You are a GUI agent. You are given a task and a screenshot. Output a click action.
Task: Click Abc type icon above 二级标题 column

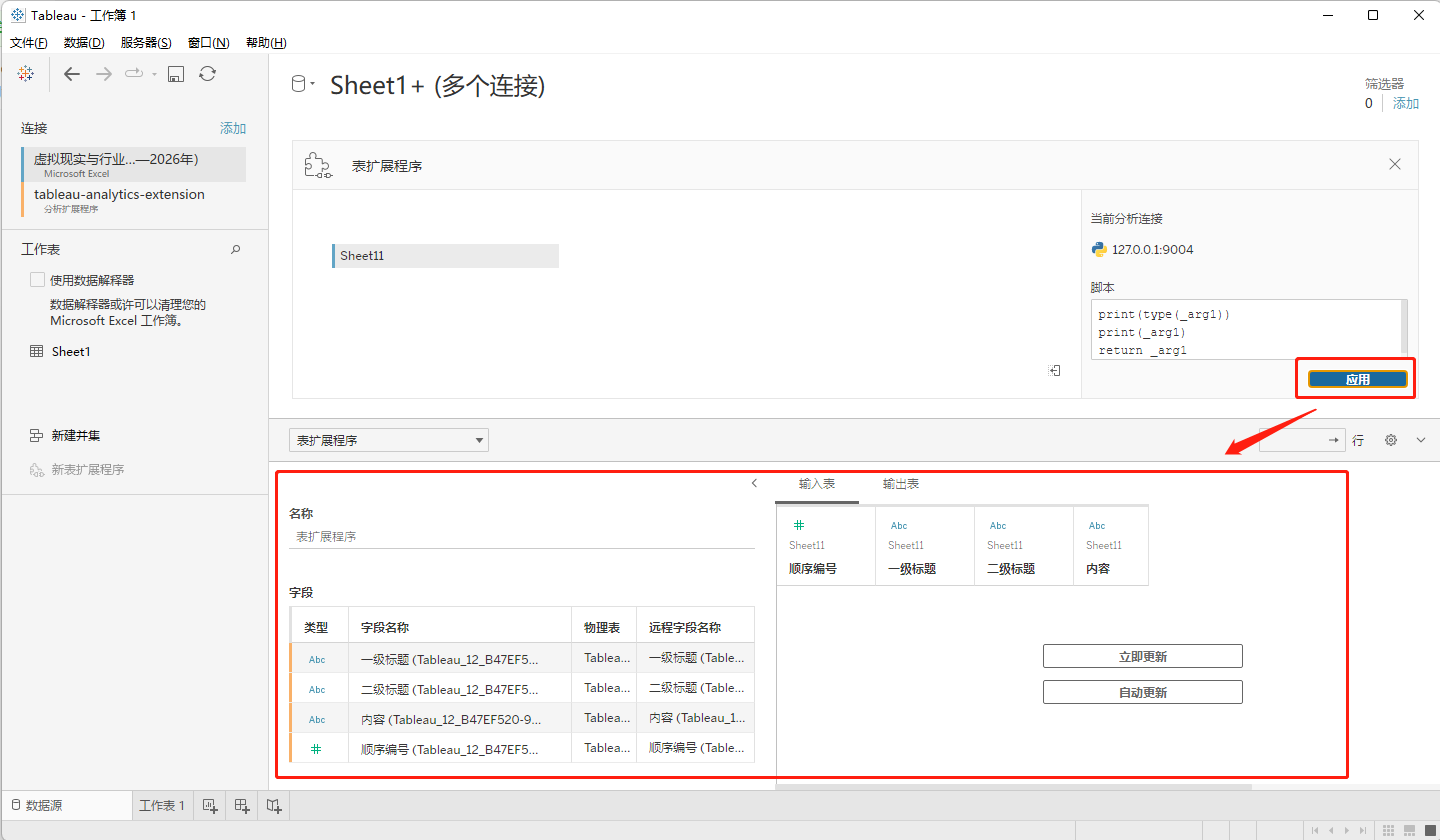(x=998, y=526)
